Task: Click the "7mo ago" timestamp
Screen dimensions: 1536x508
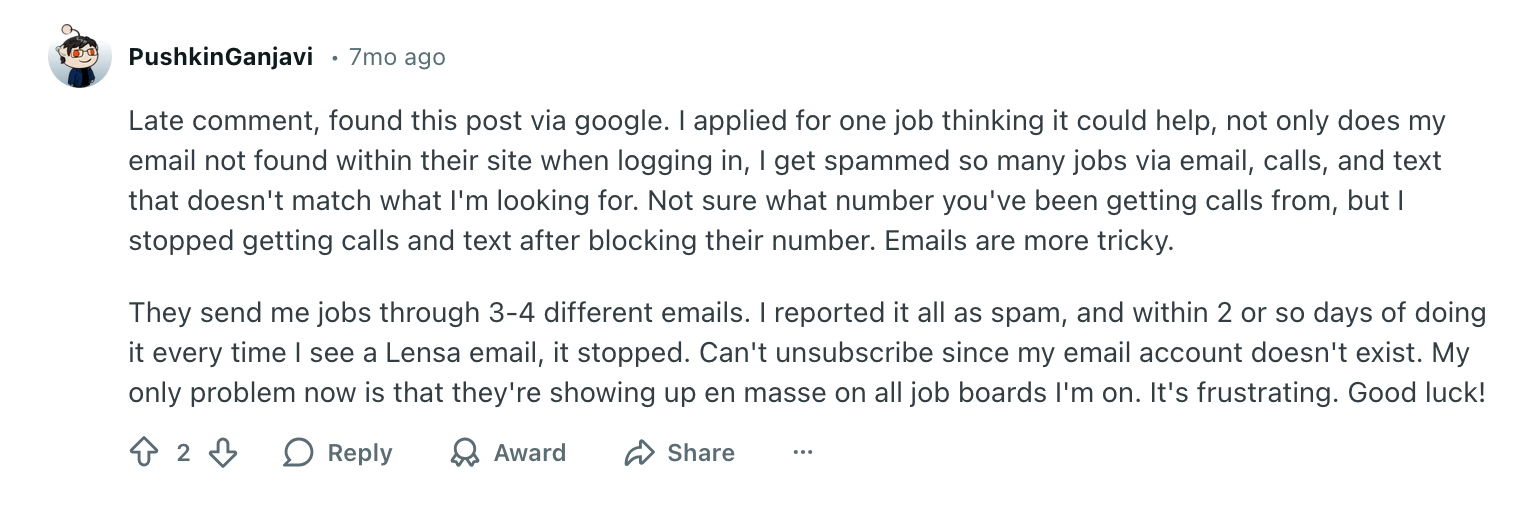Action: point(396,57)
